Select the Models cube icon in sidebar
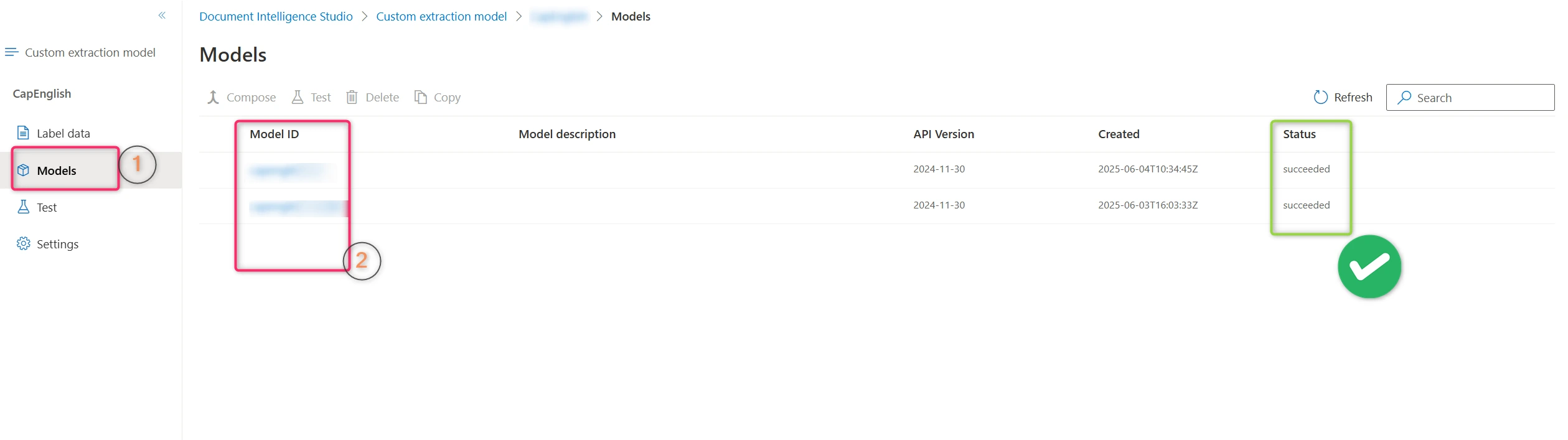This screenshot has width=1568, height=440. 23,170
